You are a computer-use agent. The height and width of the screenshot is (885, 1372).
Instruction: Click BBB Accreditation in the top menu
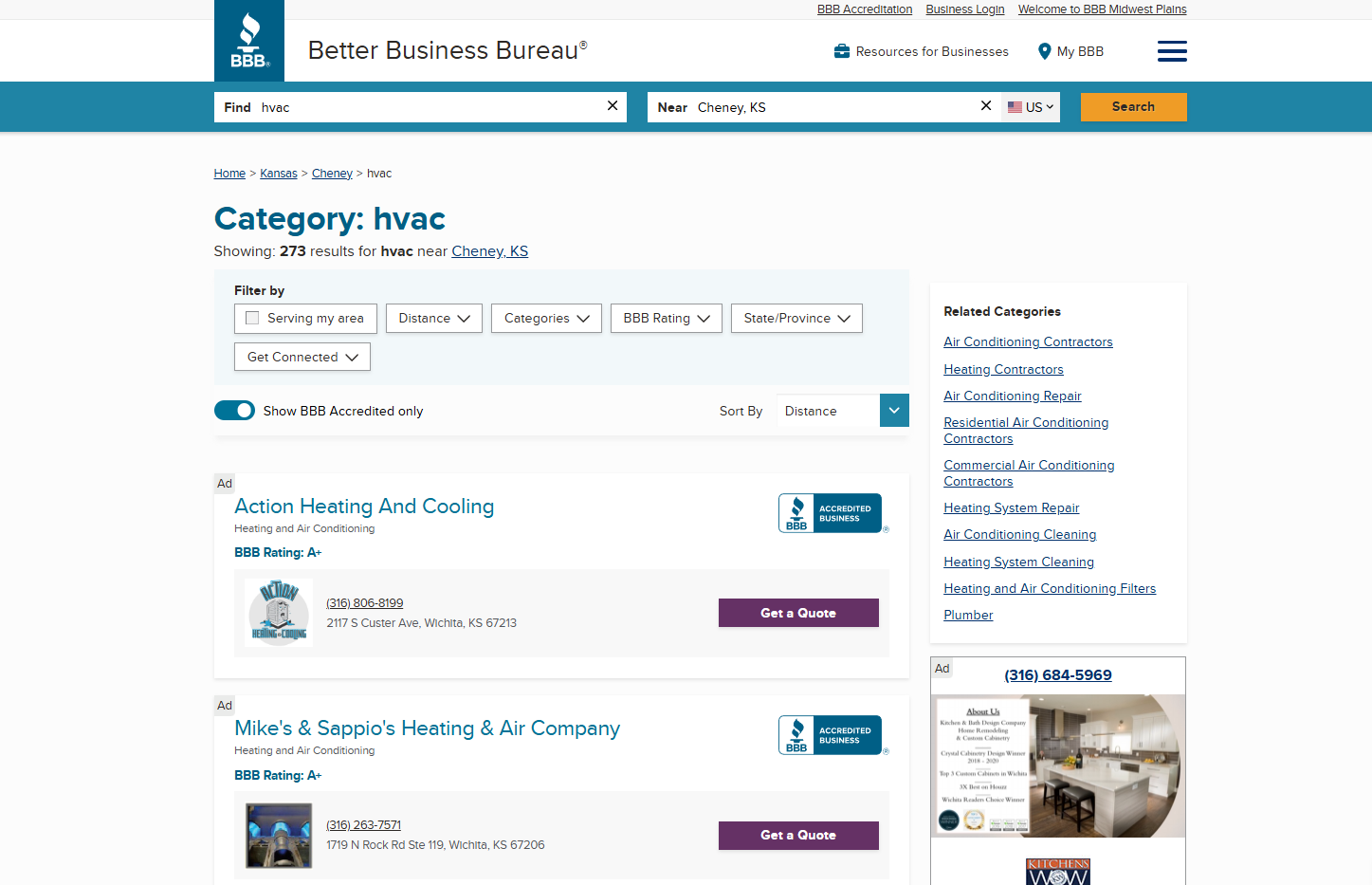pyautogui.click(x=864, y=9)
